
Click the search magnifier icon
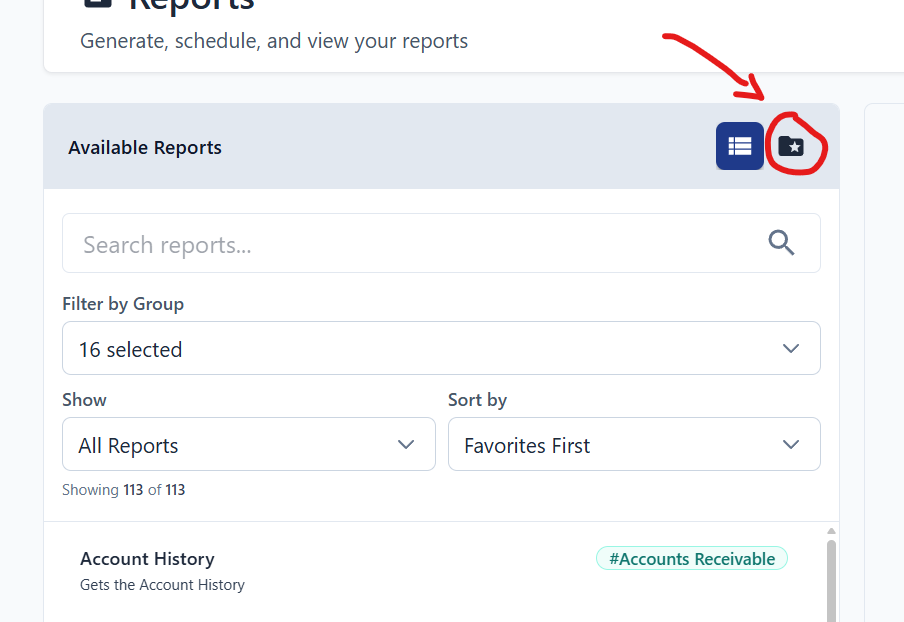(x=781, y=242)
